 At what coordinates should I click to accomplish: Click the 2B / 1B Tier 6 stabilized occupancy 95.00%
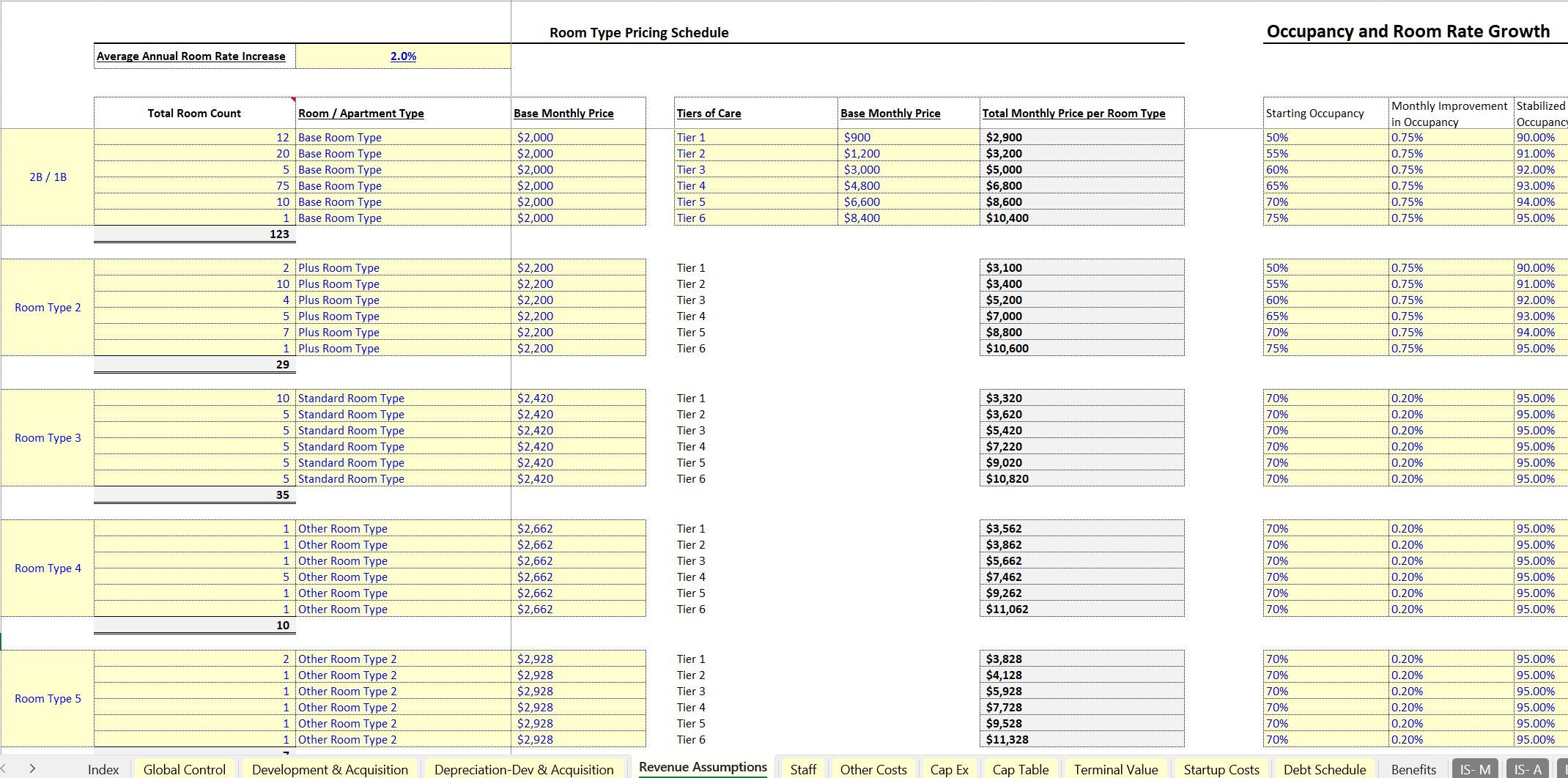coord(1541,218)
